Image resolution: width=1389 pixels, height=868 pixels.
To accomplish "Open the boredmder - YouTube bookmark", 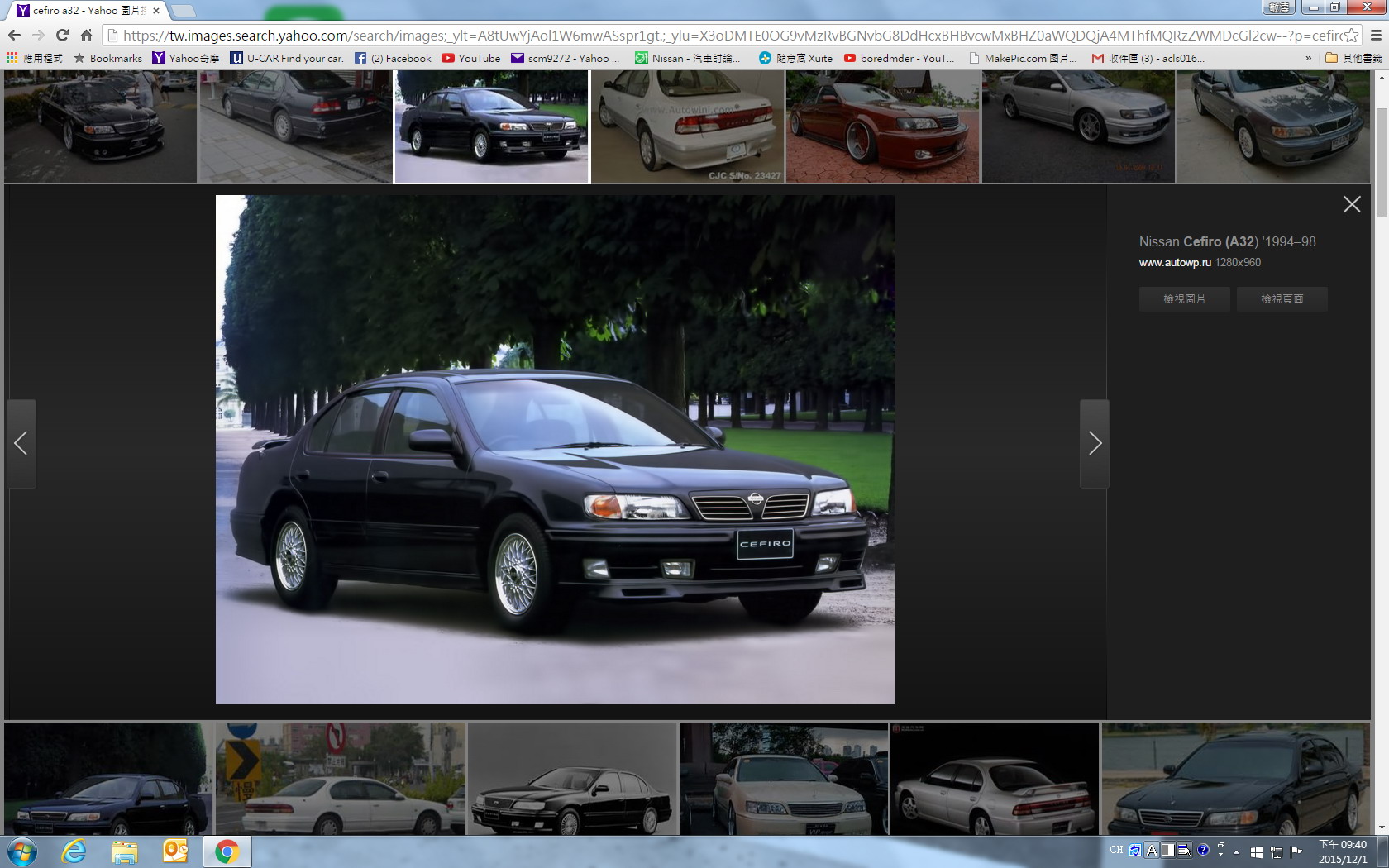I will tap(900, 58).
